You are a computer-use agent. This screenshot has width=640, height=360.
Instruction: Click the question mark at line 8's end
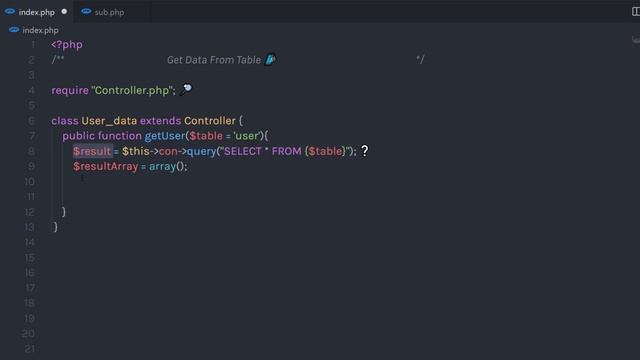point(365,151)
